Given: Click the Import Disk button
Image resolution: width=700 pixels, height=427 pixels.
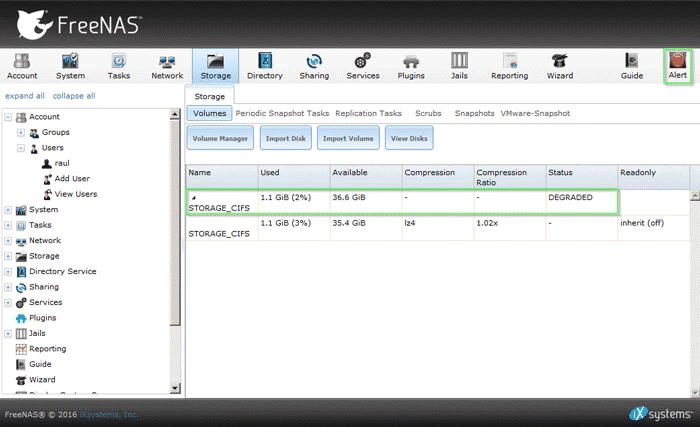Looking at the screenshot, I should coord(286,138).
